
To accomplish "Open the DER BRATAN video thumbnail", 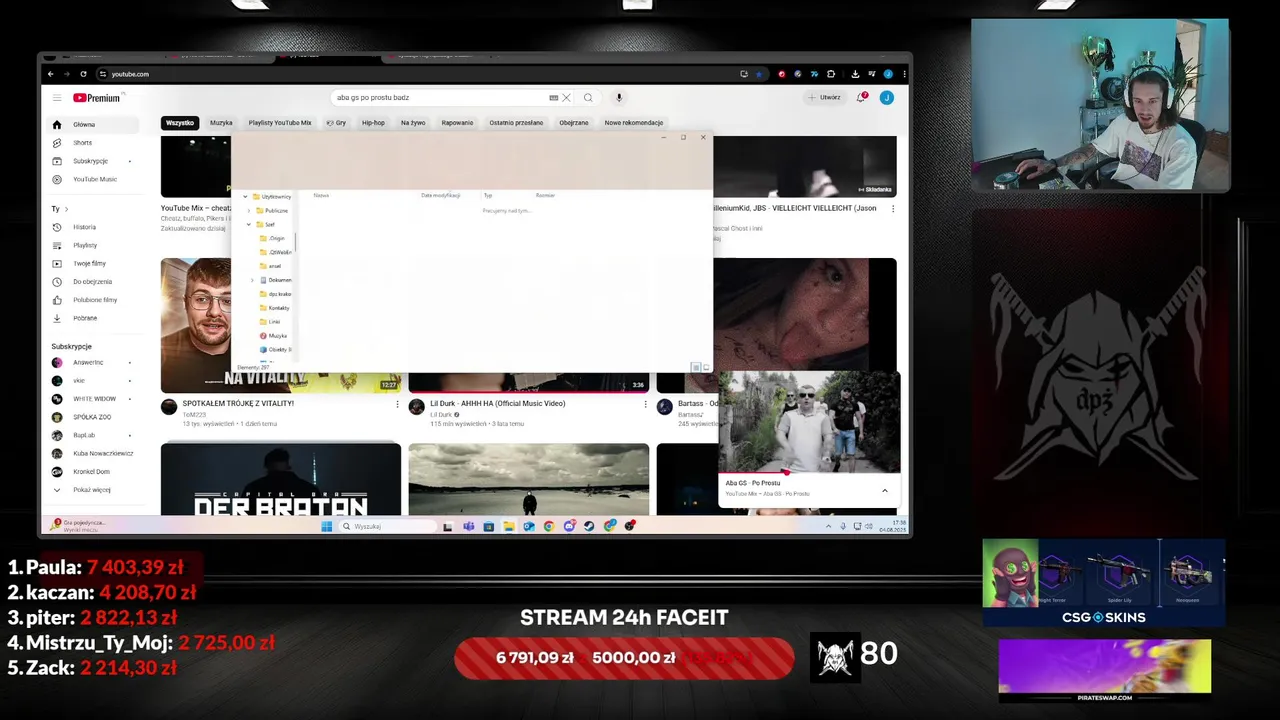I will tap(281, 479).
